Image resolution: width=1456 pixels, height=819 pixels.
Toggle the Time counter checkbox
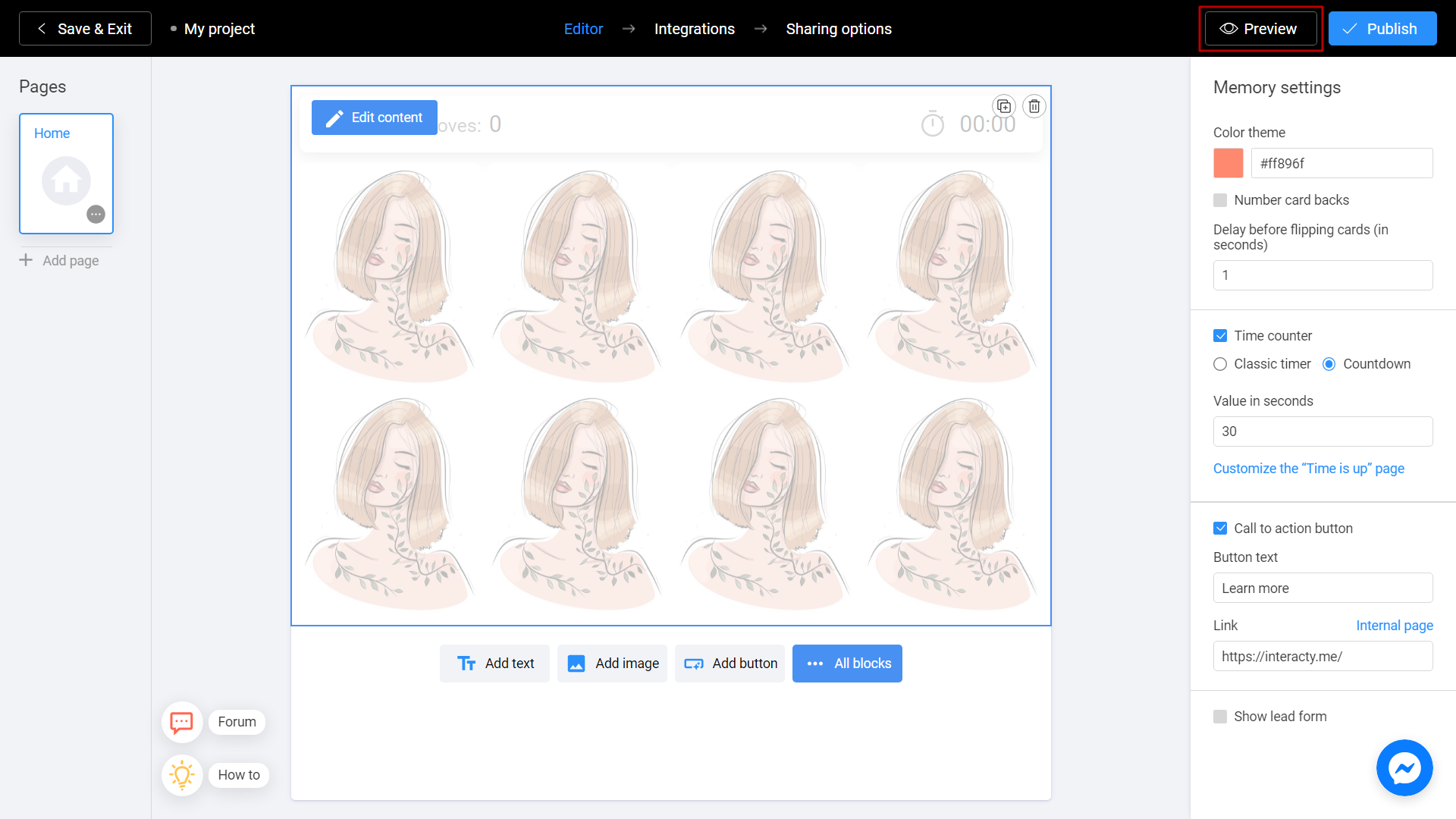[x=1220, y=335]
